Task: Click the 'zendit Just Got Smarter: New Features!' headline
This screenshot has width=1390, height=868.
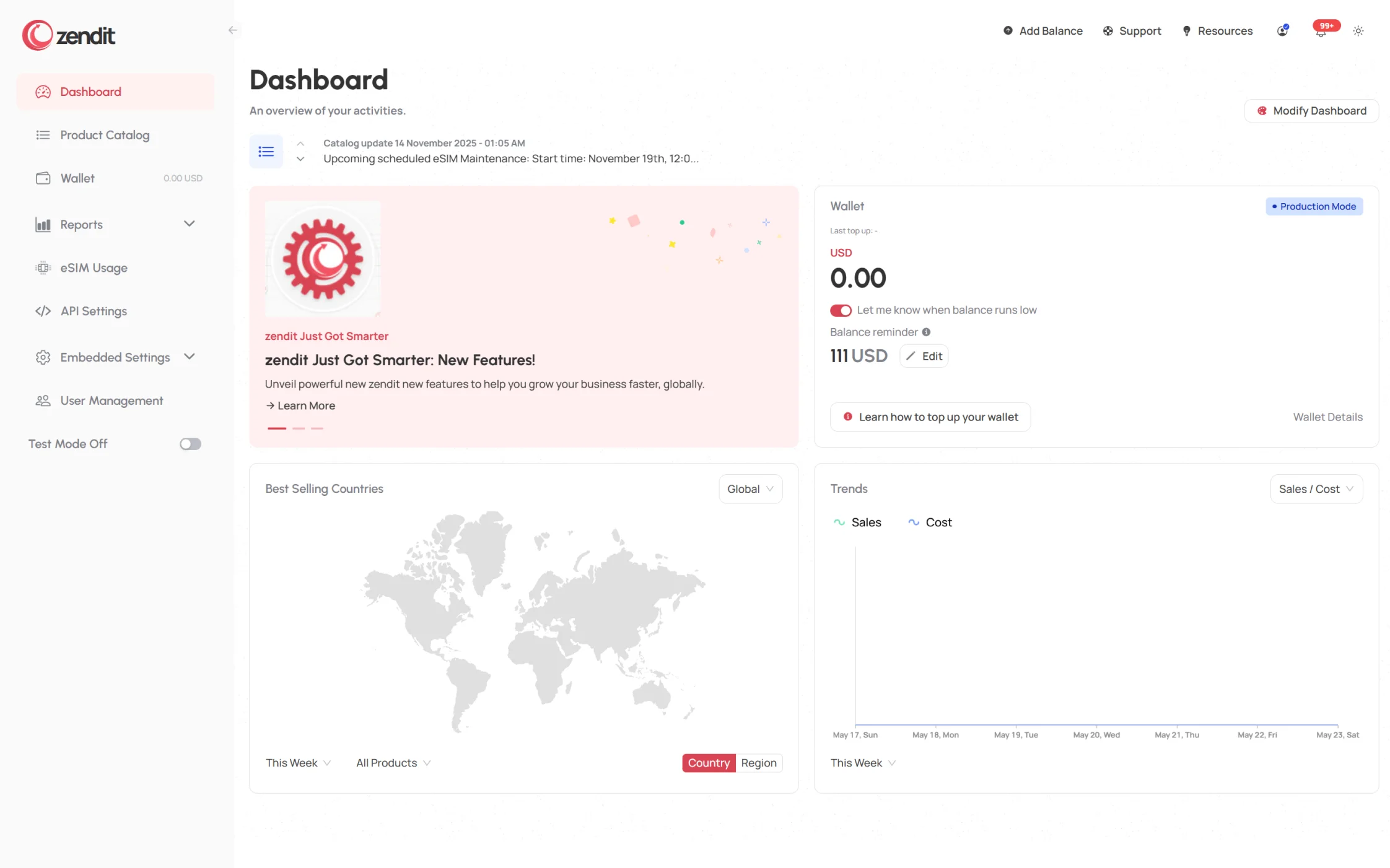Action: coord(400,360)
